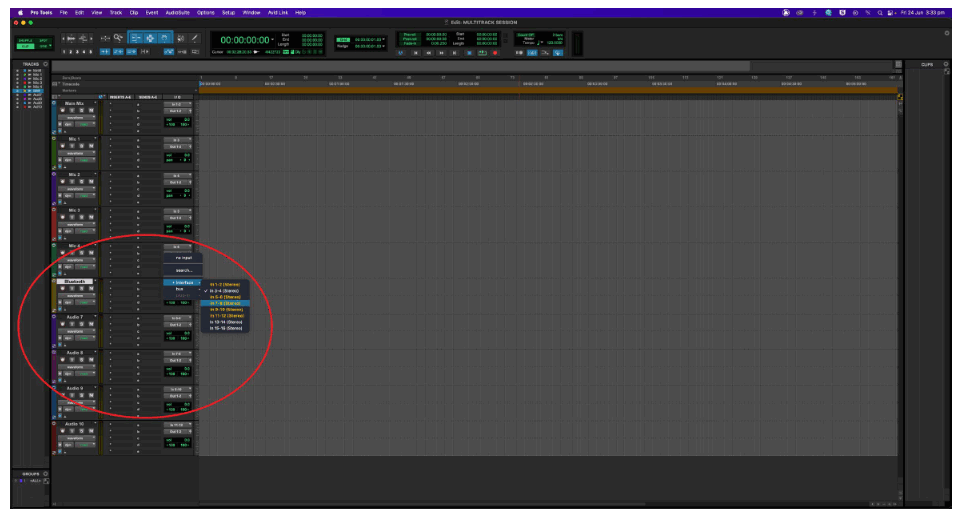Open Audio 7 track view waveform selector
Viewport: 958px width, 518px height.
(77, 331)
